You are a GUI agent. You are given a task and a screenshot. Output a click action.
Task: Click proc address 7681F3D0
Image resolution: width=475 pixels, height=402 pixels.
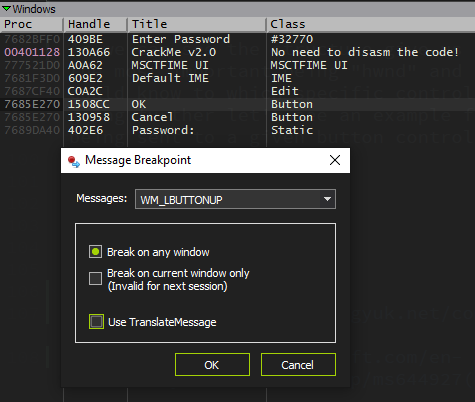point(32,78)
